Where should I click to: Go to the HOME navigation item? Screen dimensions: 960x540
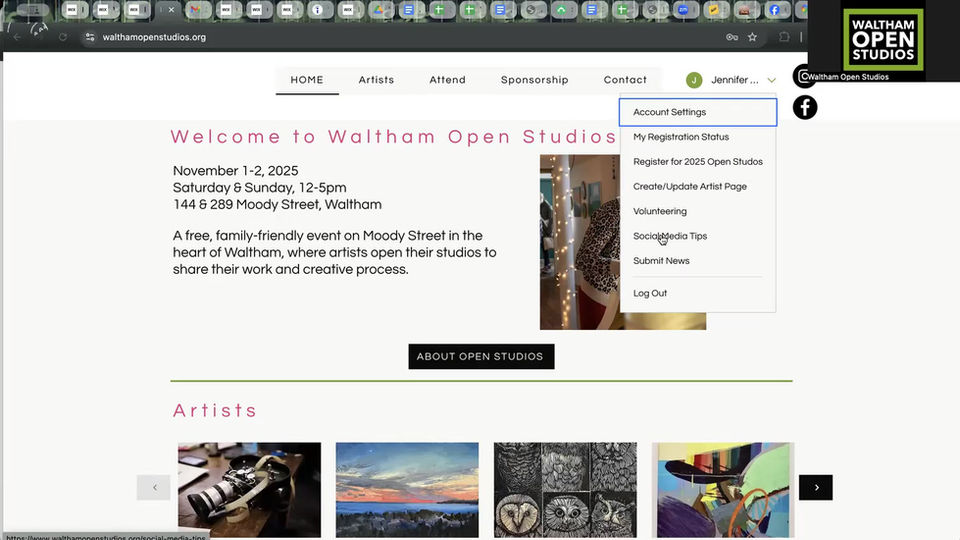pyautogui.click(x=307, y=80)
